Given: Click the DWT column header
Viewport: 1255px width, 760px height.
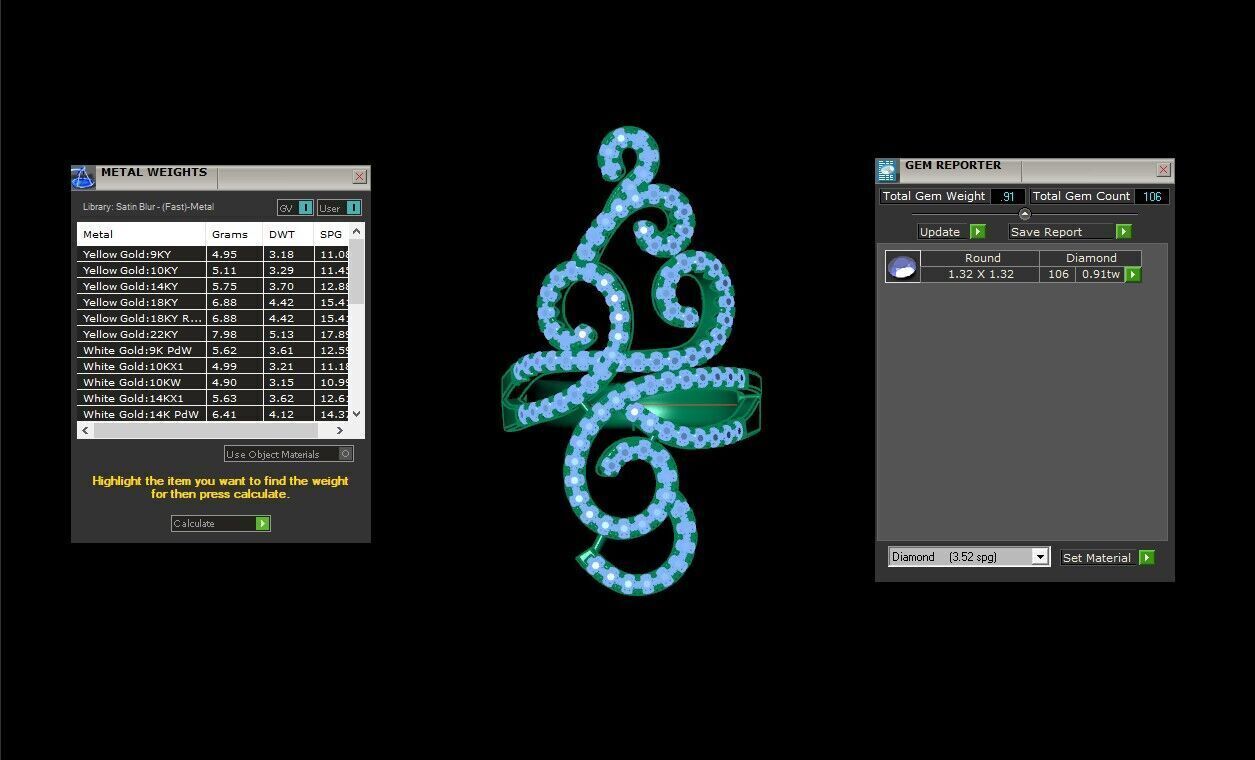Looking at the screenshot, I should pos(288,234).
